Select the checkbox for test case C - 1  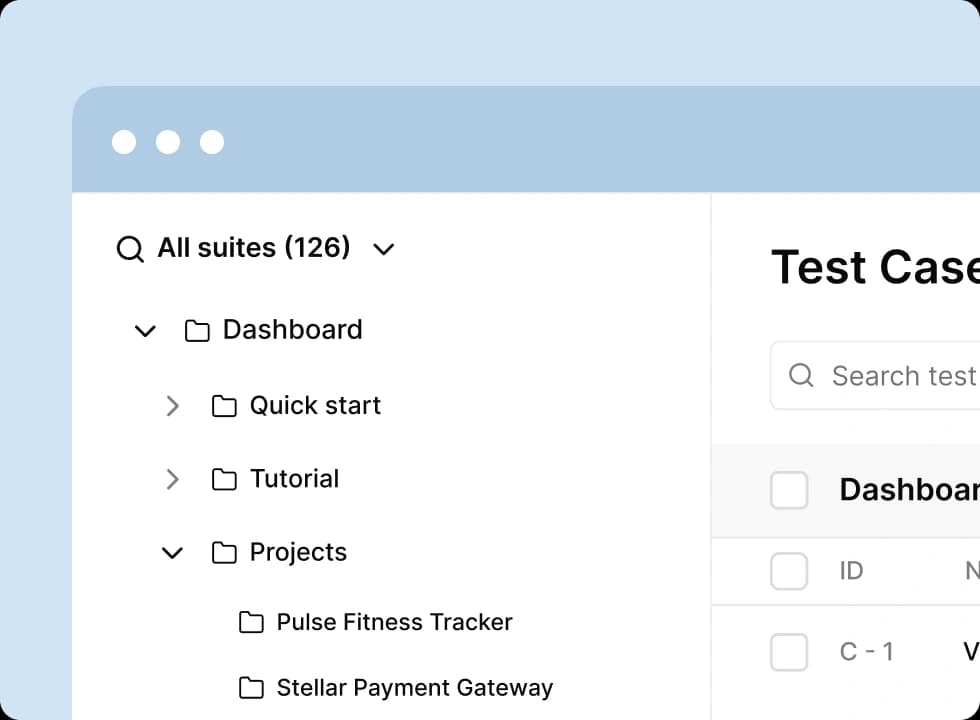tap(789, 652)
